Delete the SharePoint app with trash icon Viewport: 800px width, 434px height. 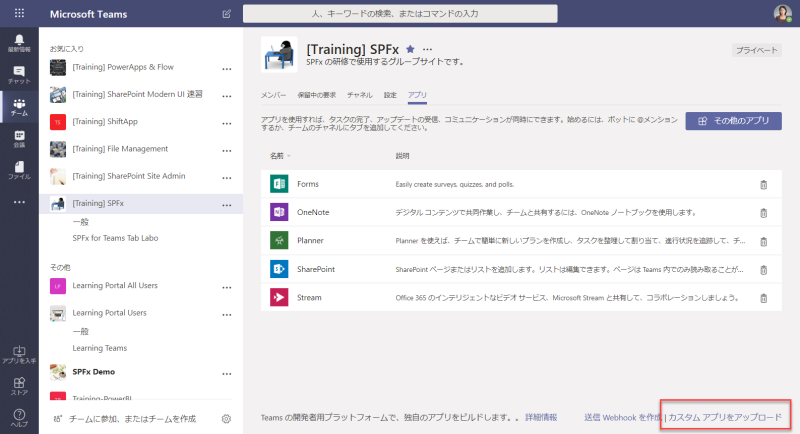[x=763, y=270]
